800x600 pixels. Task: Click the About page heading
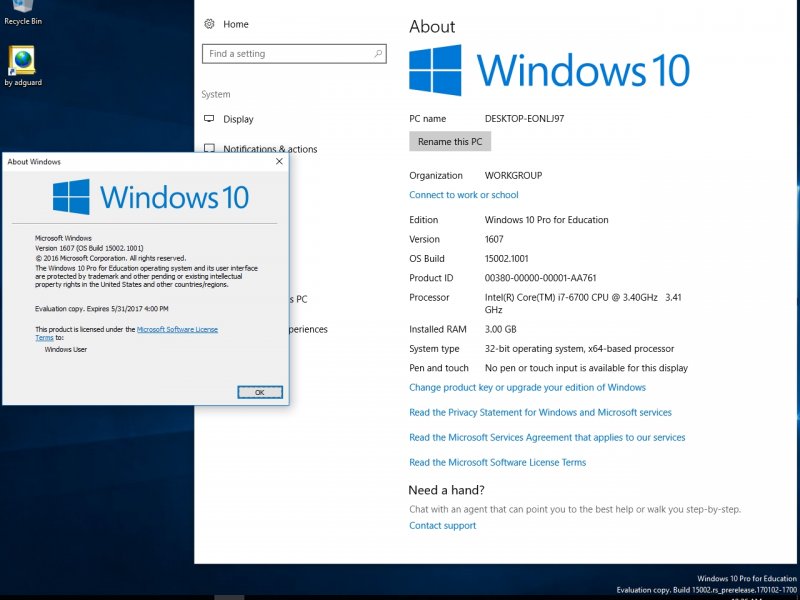click(432, 27)
